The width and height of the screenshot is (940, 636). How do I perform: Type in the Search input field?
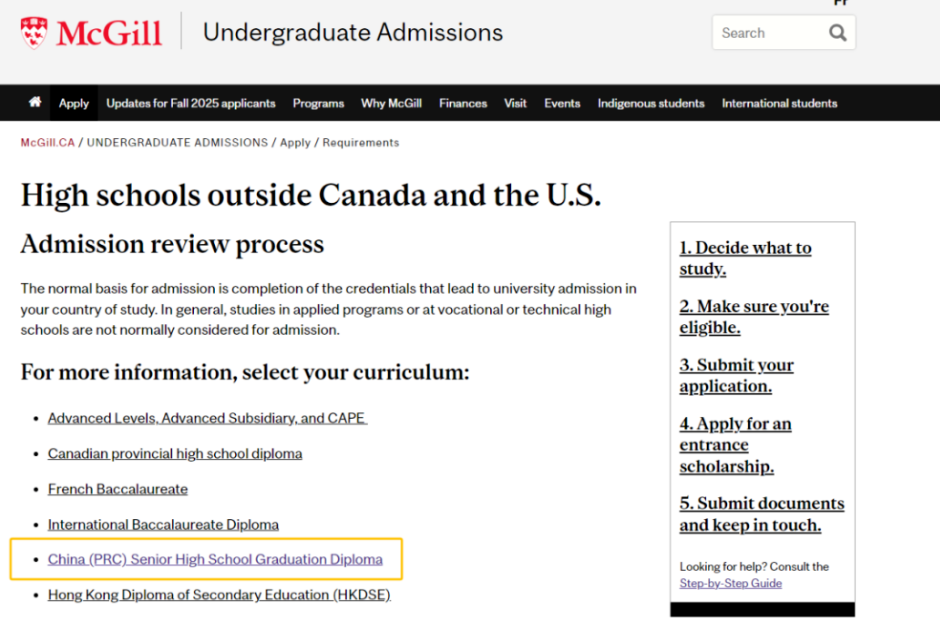coord(767,33)
